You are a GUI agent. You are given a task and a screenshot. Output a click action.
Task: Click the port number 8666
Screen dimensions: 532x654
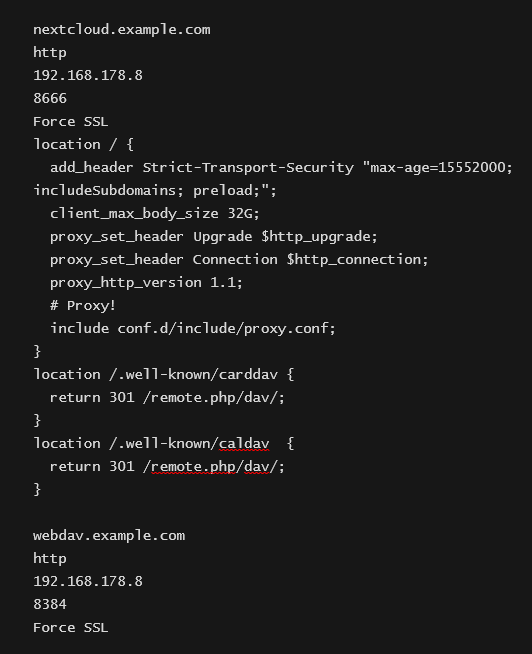[x=50, y=98]
